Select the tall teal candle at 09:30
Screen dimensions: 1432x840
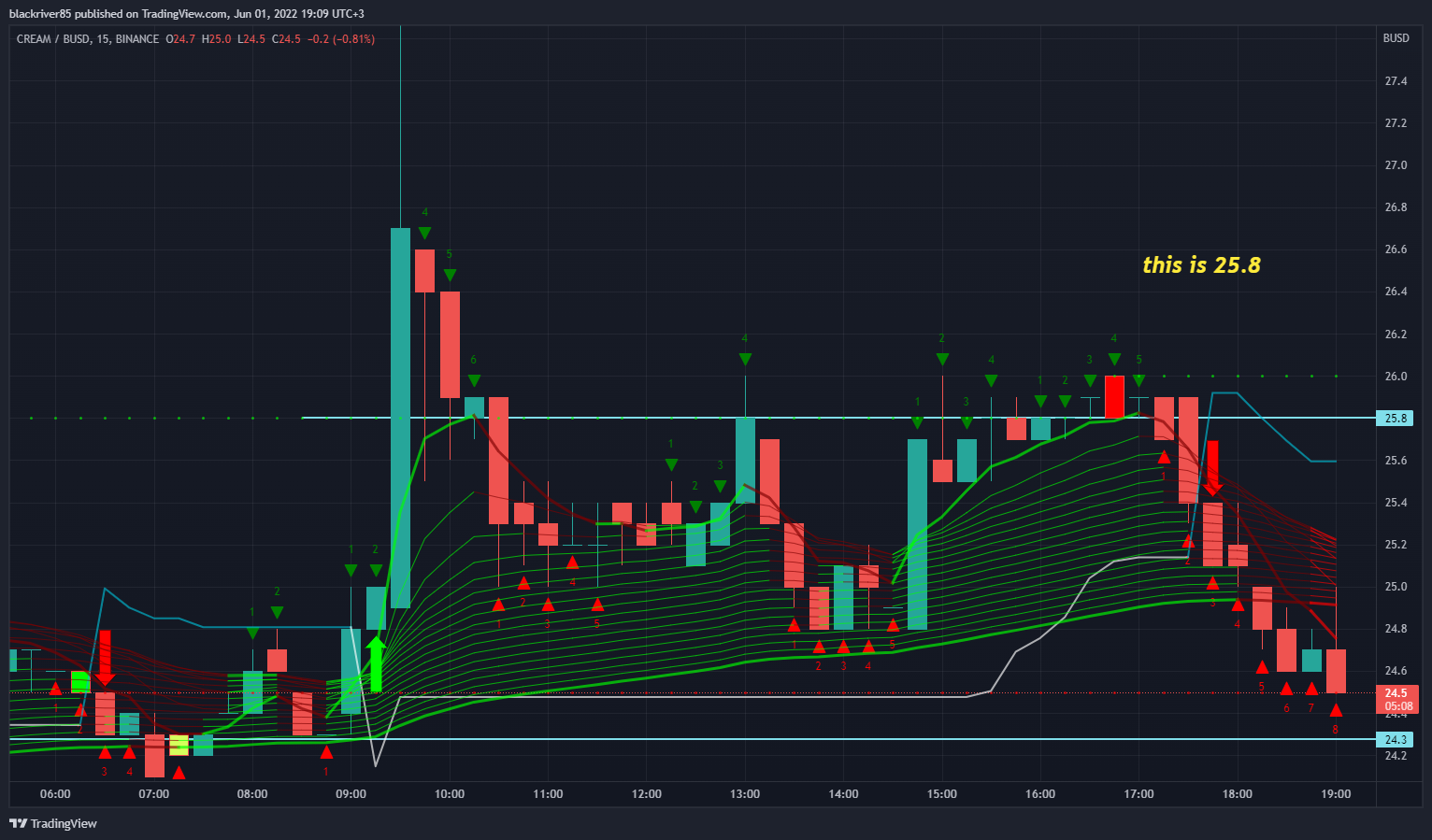(x=400, y=418)
